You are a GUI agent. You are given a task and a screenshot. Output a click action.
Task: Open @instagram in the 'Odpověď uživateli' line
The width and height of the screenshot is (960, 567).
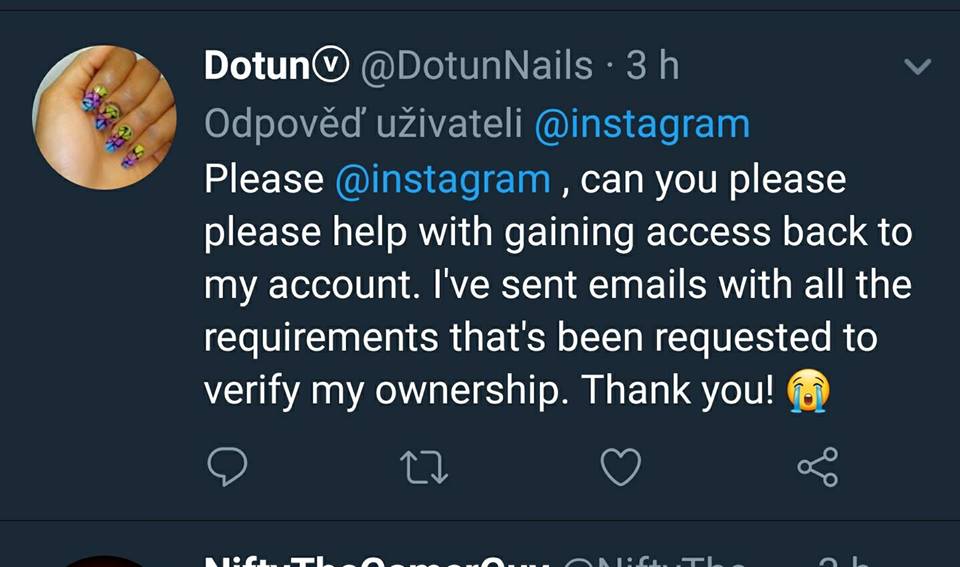(641, 124)
